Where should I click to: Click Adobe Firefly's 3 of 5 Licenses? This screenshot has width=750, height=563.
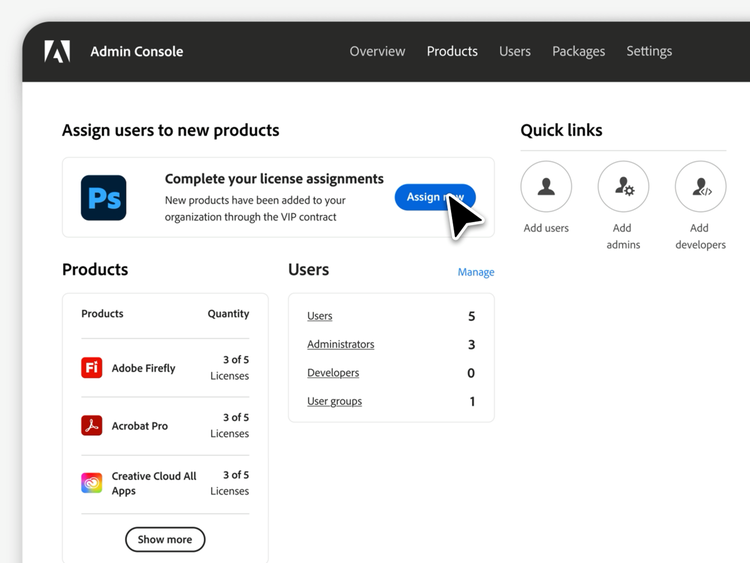(230, 367)
